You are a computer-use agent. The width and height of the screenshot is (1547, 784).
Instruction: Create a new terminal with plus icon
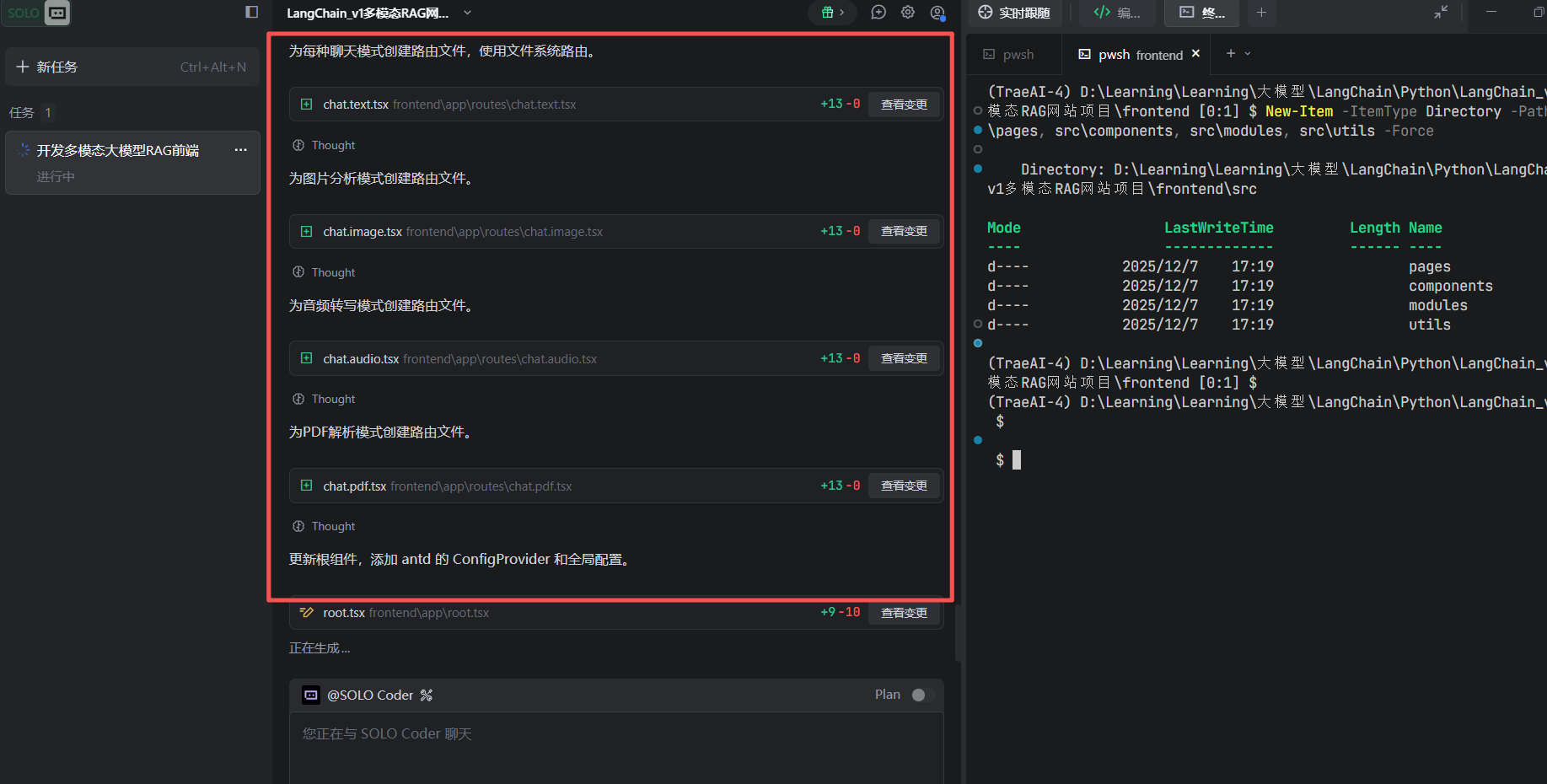1231,53
